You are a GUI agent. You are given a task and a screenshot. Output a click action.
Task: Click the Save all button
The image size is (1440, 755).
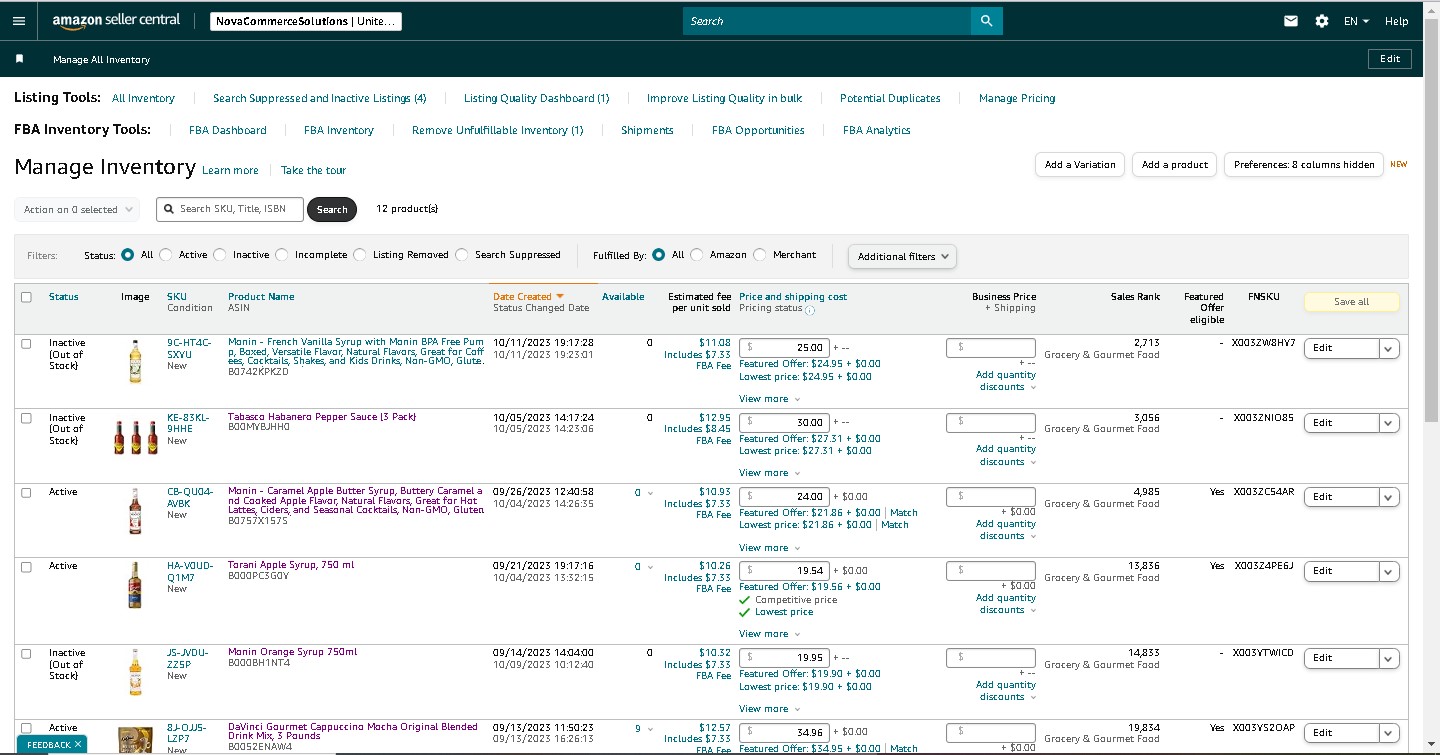click(1351, 302)
